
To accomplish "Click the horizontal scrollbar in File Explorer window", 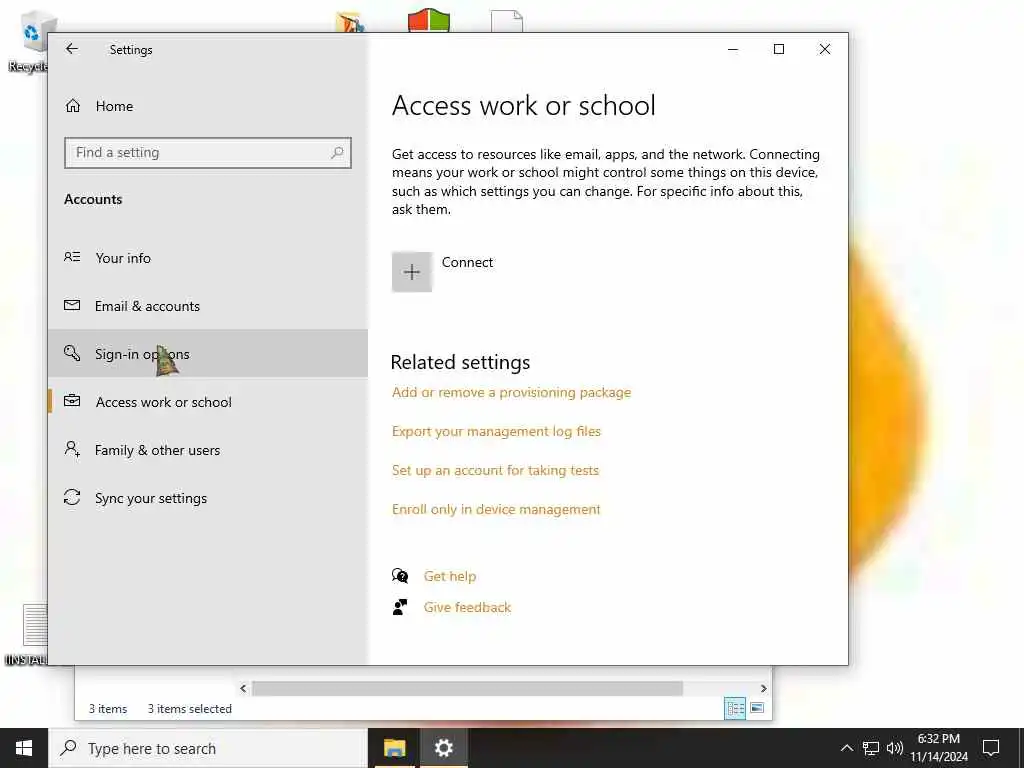I will pos(468,688).
